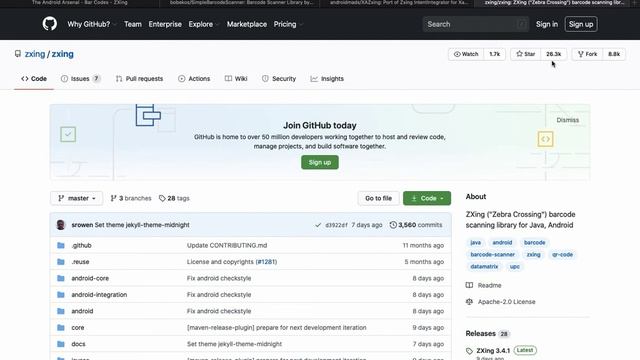Open the 8.8k forks count
Image resolution: width=640 pixels, height=360 pixels.
click(x=614, y=54)
